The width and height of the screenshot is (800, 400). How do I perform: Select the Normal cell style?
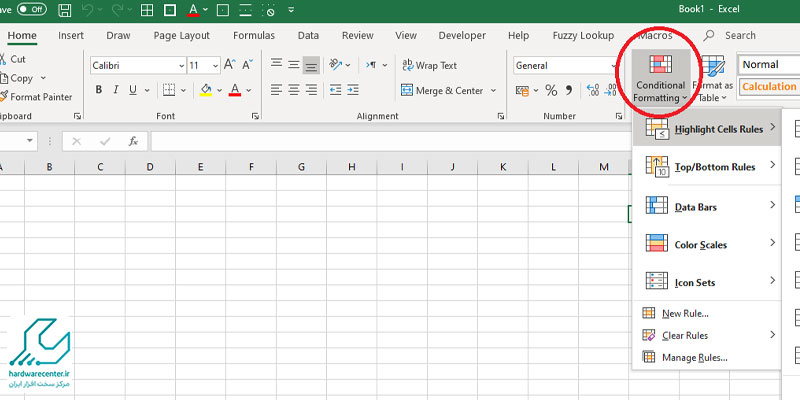pyautogui.click(x=768, y=65)
